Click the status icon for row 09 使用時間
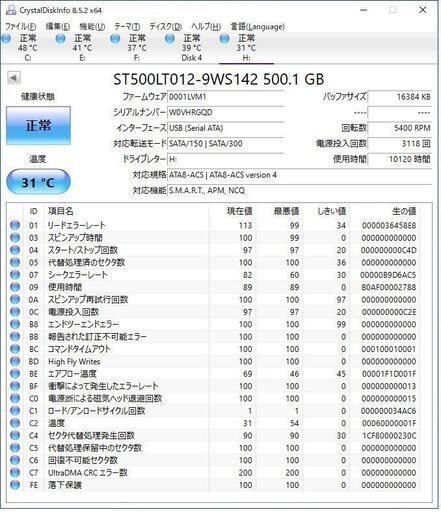Viewport: 441px width, 512px height. pyautogui.click(x=15, y=287)
